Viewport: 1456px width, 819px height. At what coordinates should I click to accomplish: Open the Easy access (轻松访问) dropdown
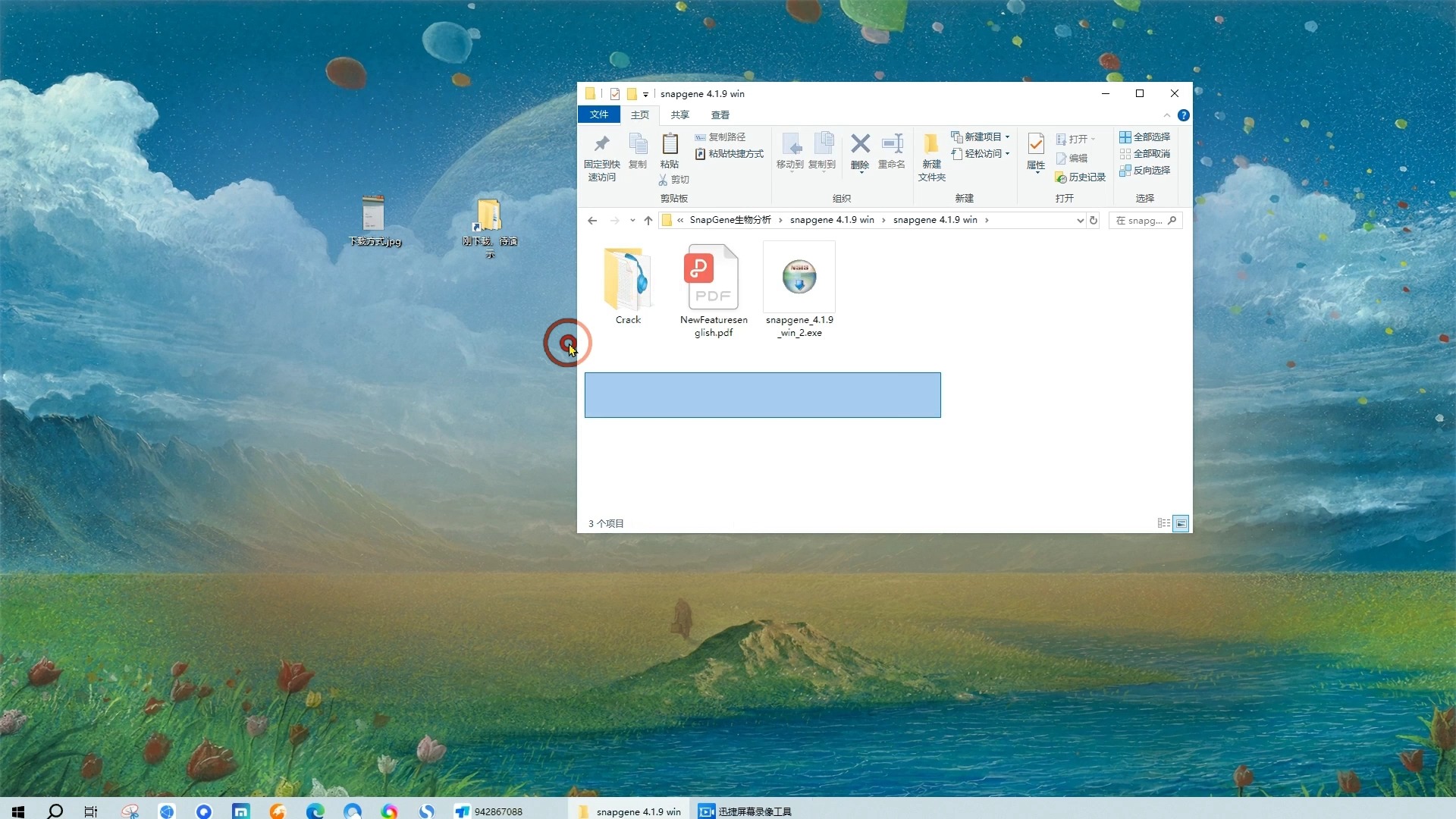click(981, 154)
